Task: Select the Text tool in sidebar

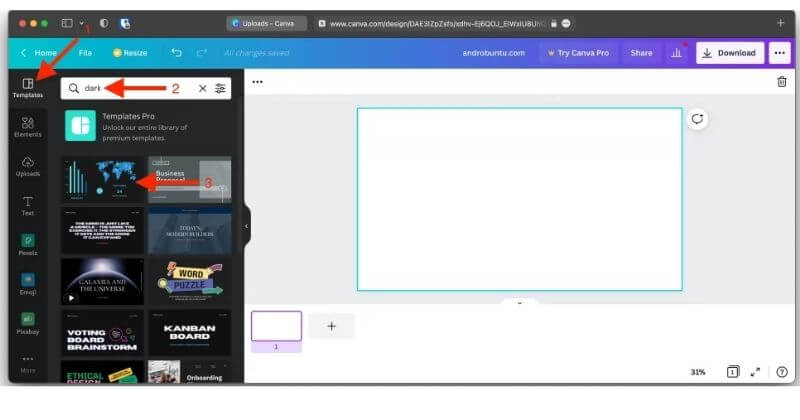Action: 28,205
